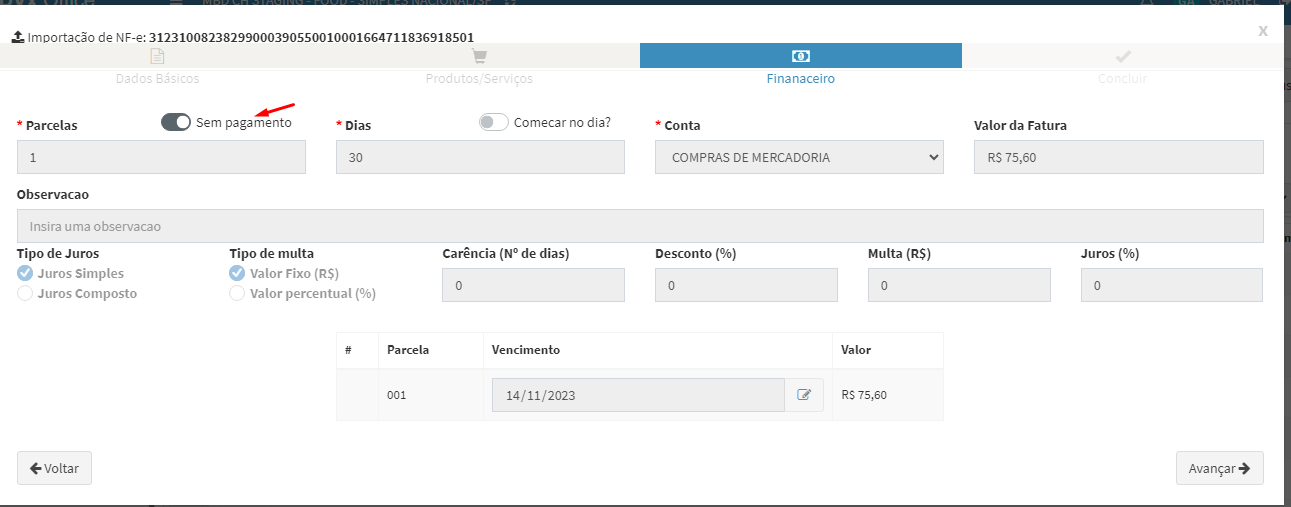
Task: Go to the Produtos/Serviços tab
Action: click(x=479, y=78)
